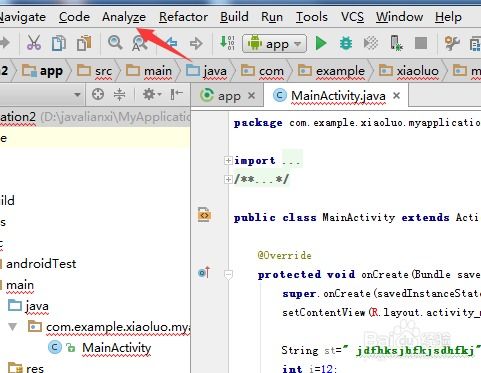Image resolution: width=481 pixels, height=373 pixels.
Task: Select androidTest folder in project tree
Action: pos(41,264)
